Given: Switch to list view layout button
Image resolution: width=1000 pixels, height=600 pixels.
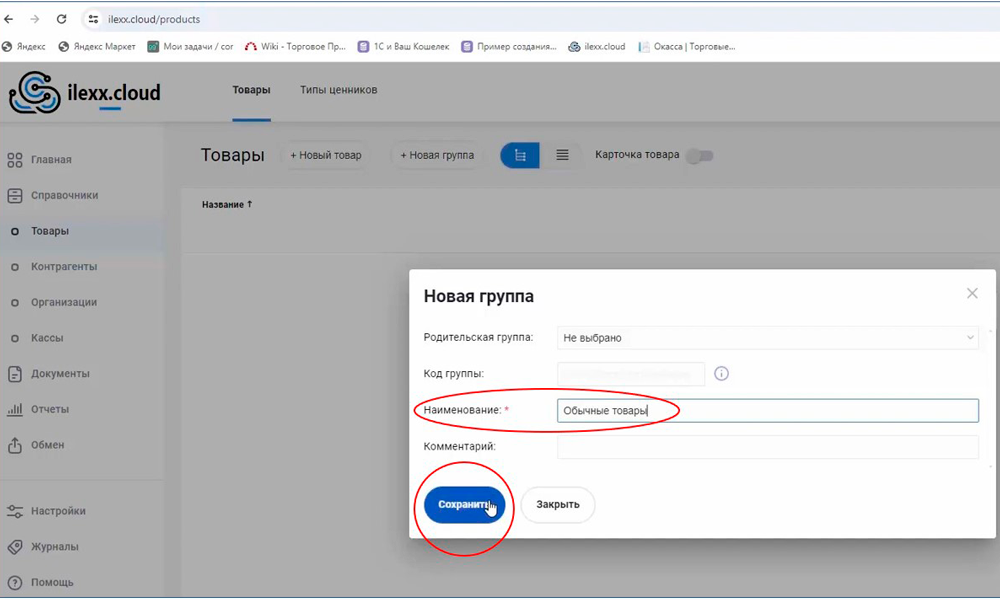Looking at the screenshot, I should coord(562,155).
